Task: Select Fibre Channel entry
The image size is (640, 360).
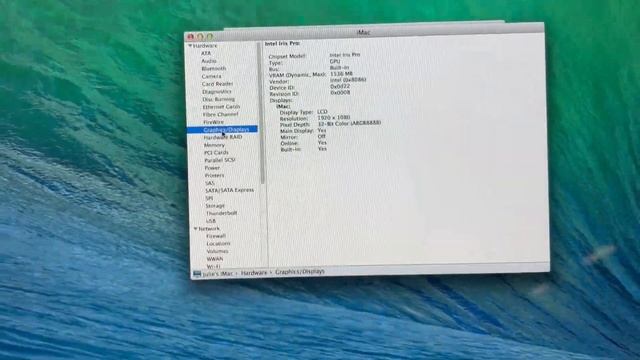Action: (x=220, y=115)
